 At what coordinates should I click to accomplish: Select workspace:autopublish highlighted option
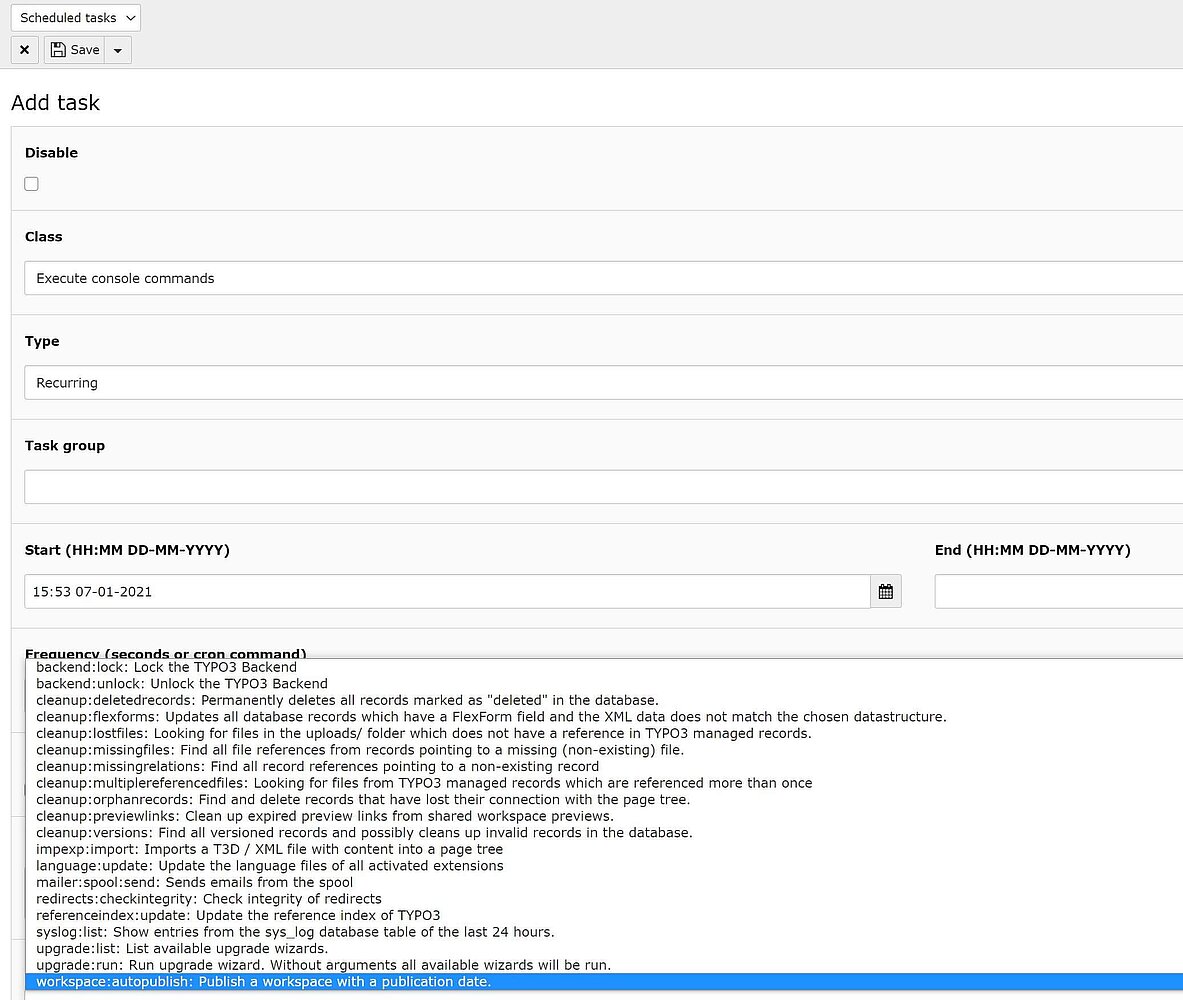263,982
